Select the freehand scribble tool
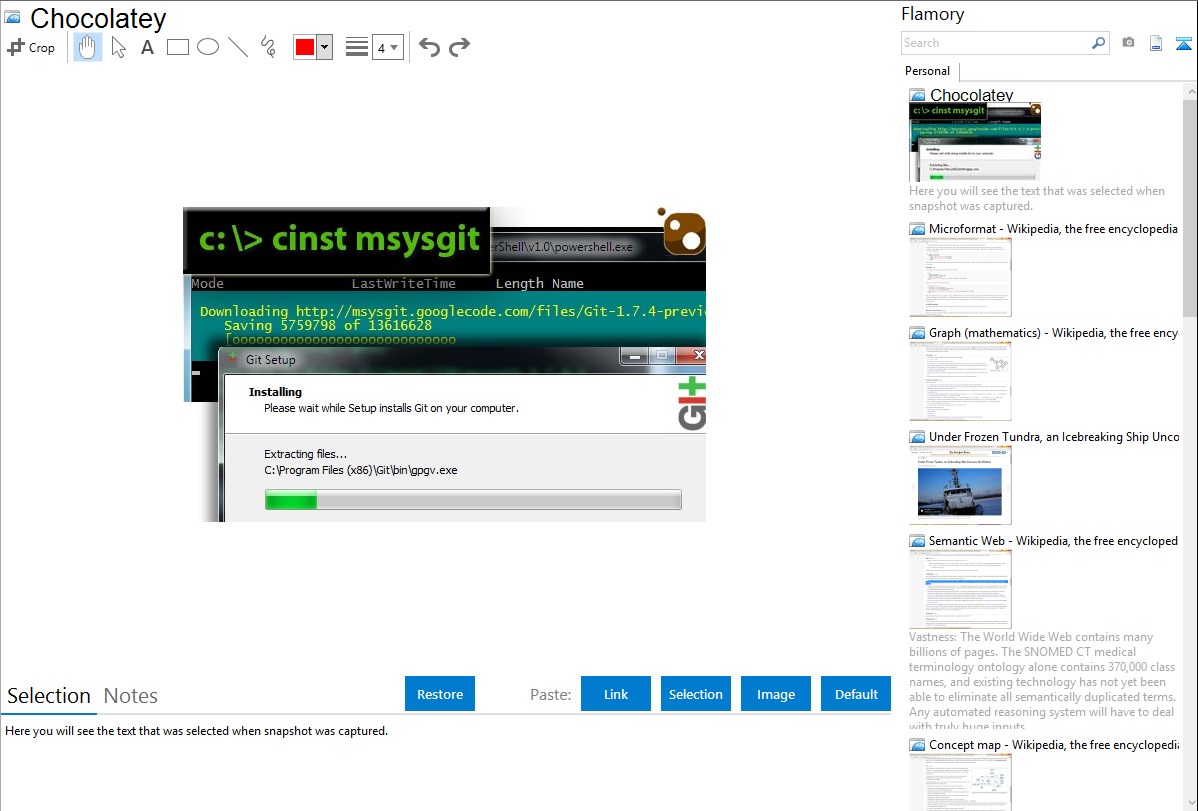This screenshot has height=811, width=1198. click(268, 47)
